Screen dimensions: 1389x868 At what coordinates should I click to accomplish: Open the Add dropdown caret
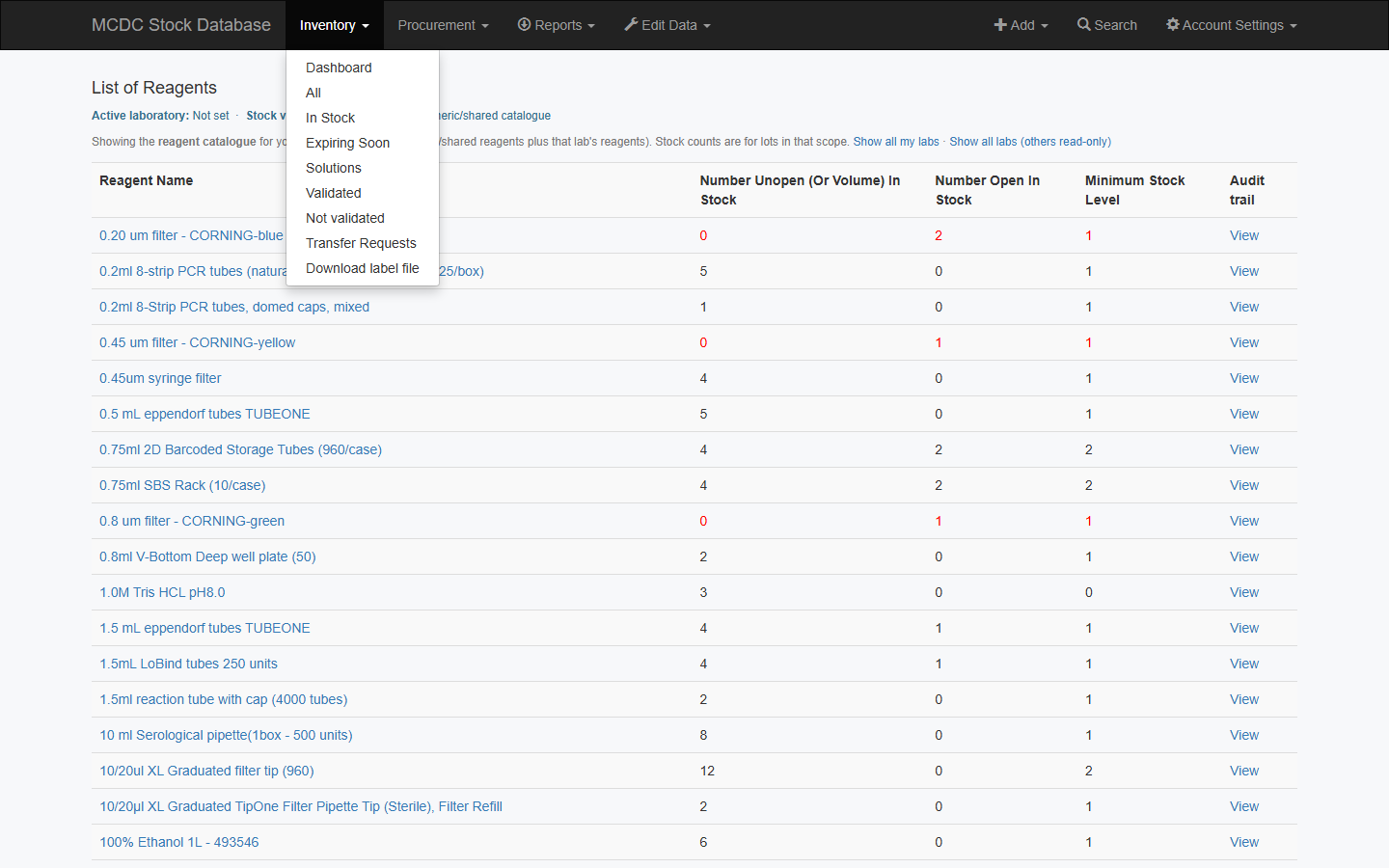[x=1045, y=26]
